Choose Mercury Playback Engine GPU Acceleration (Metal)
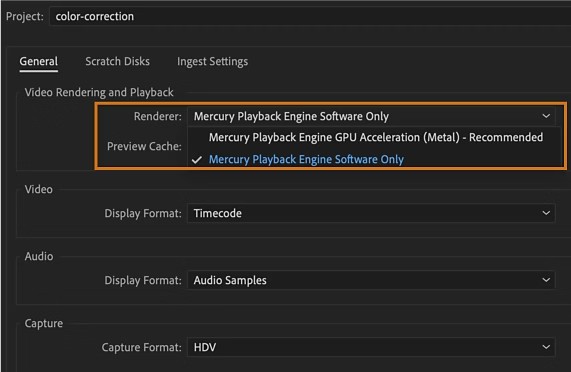The height and width of the screenshot is (372, 571). coord(376,137)
